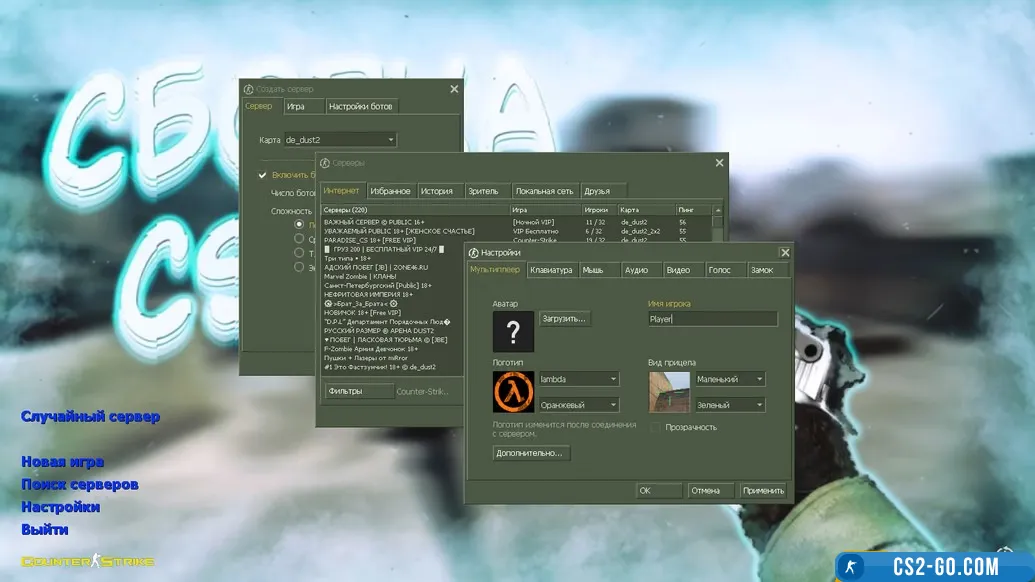Screen dimensions: 1035x582
Task: Click the Counter-Strike logo at bottom left
Action: point(88,562)
